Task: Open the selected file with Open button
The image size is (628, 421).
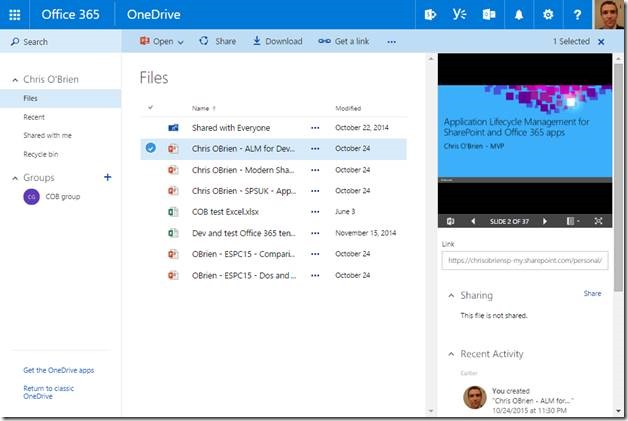Action: point(156,41)
